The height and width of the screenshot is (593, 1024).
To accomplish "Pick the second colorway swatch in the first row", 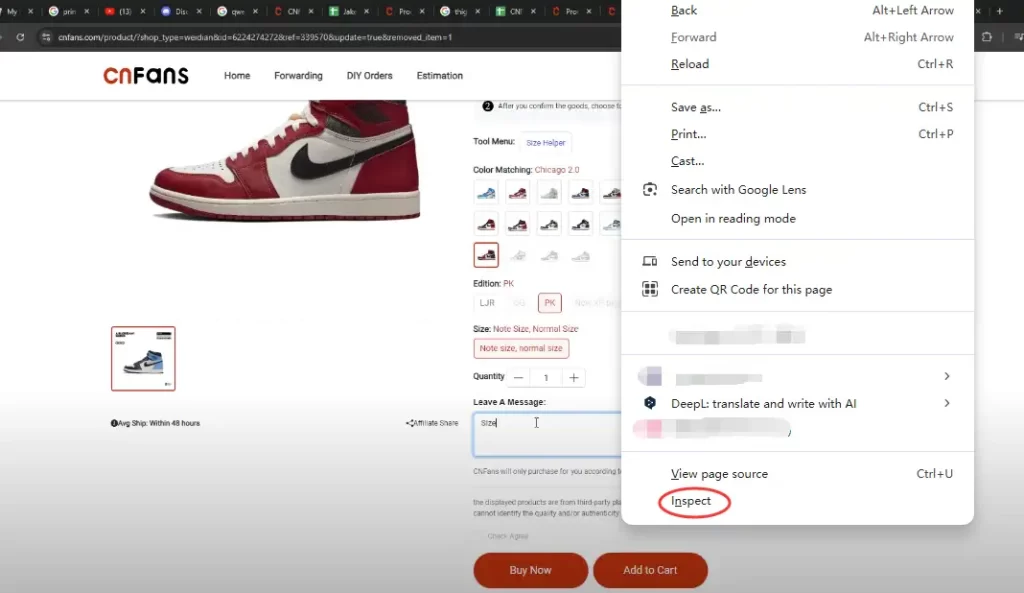I will tap(517, 193).
